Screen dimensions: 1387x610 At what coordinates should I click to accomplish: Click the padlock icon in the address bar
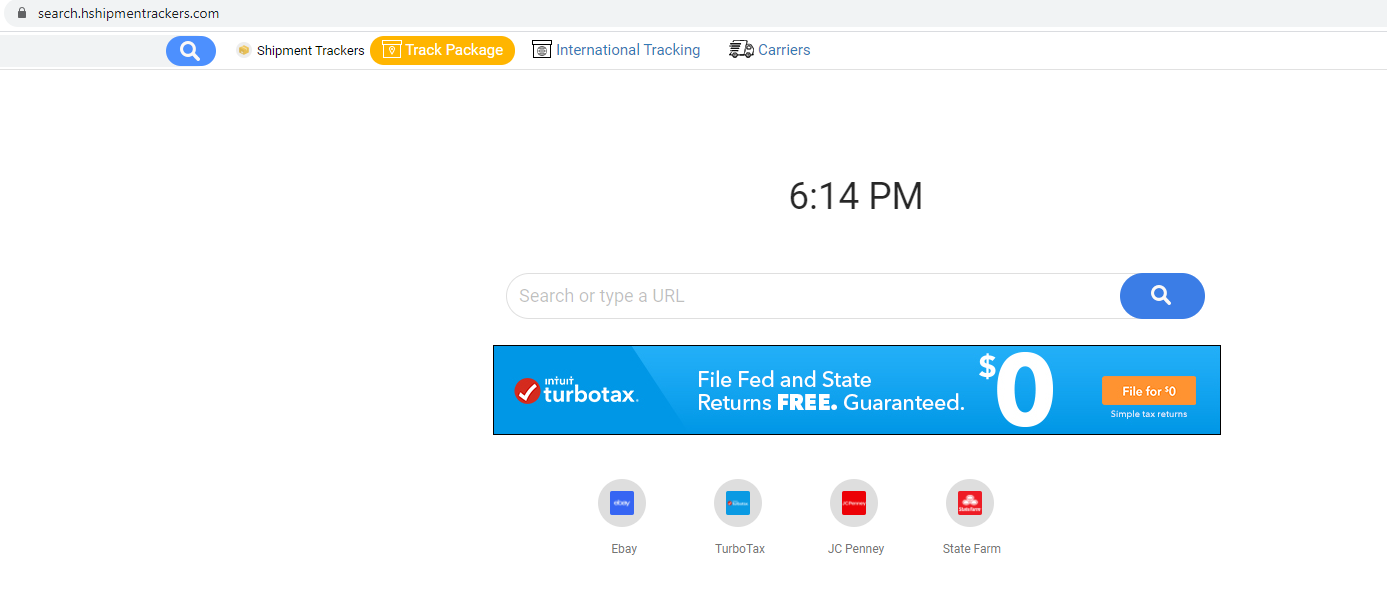tap(20, 13)
